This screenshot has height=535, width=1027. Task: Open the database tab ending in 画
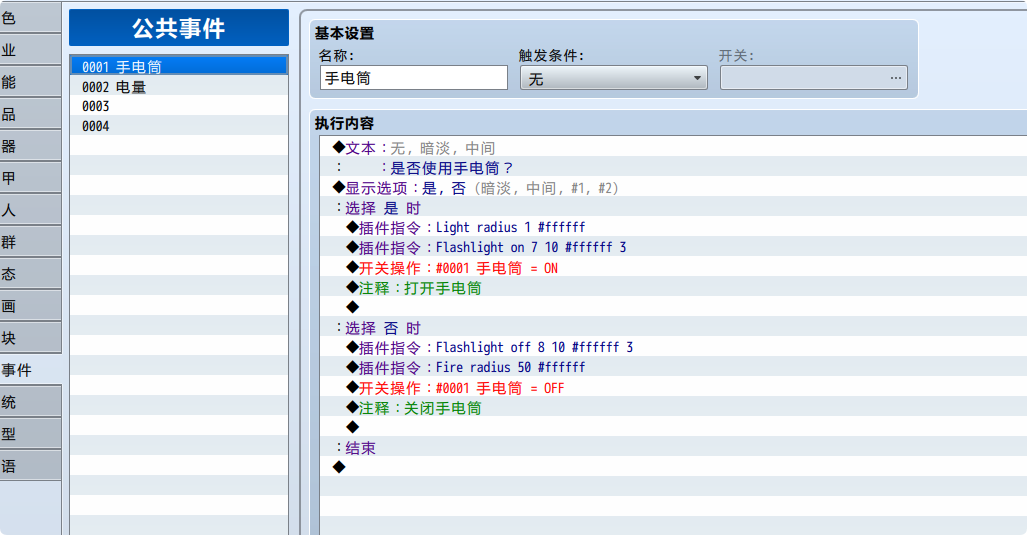click(x=30, y=306)
